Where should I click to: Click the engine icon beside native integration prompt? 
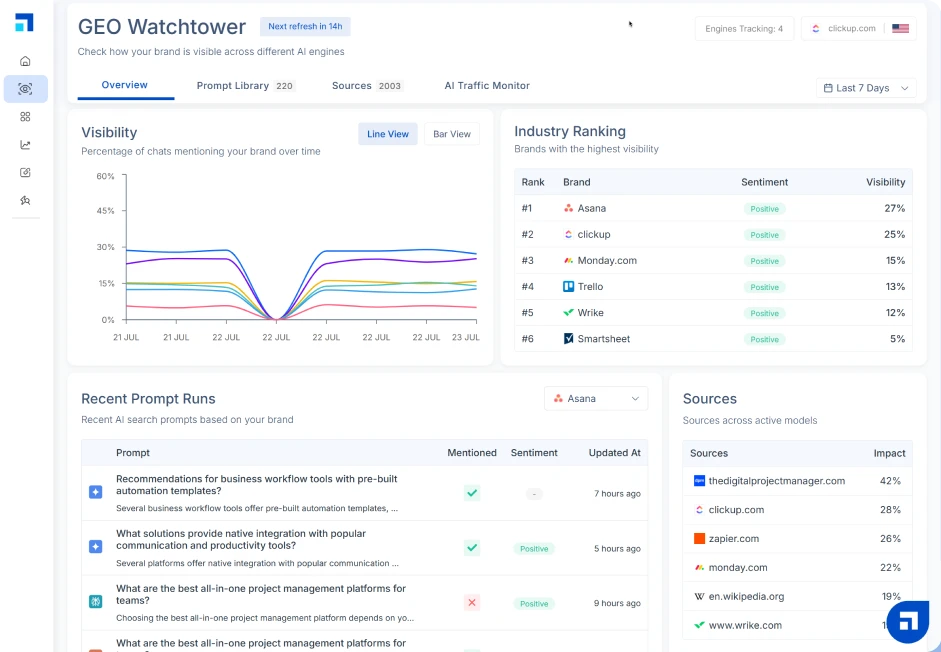pos(95,546)
